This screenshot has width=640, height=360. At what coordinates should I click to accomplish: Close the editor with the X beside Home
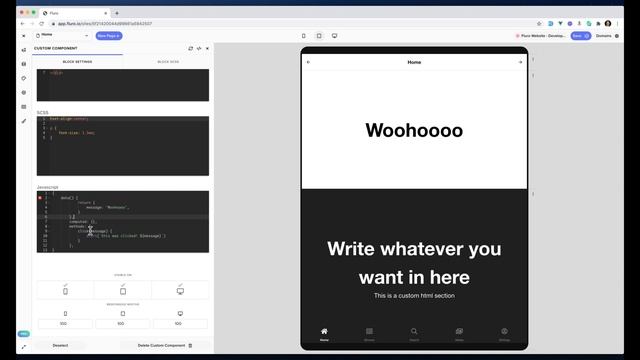click(24, 36)
